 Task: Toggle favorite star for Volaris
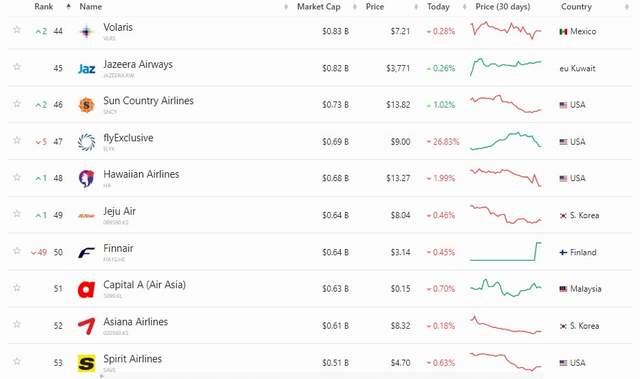[x=17, y=29]
